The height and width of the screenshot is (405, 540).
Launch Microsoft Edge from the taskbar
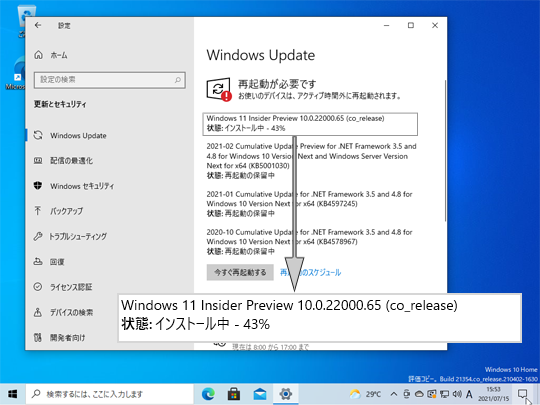(208, 394)
